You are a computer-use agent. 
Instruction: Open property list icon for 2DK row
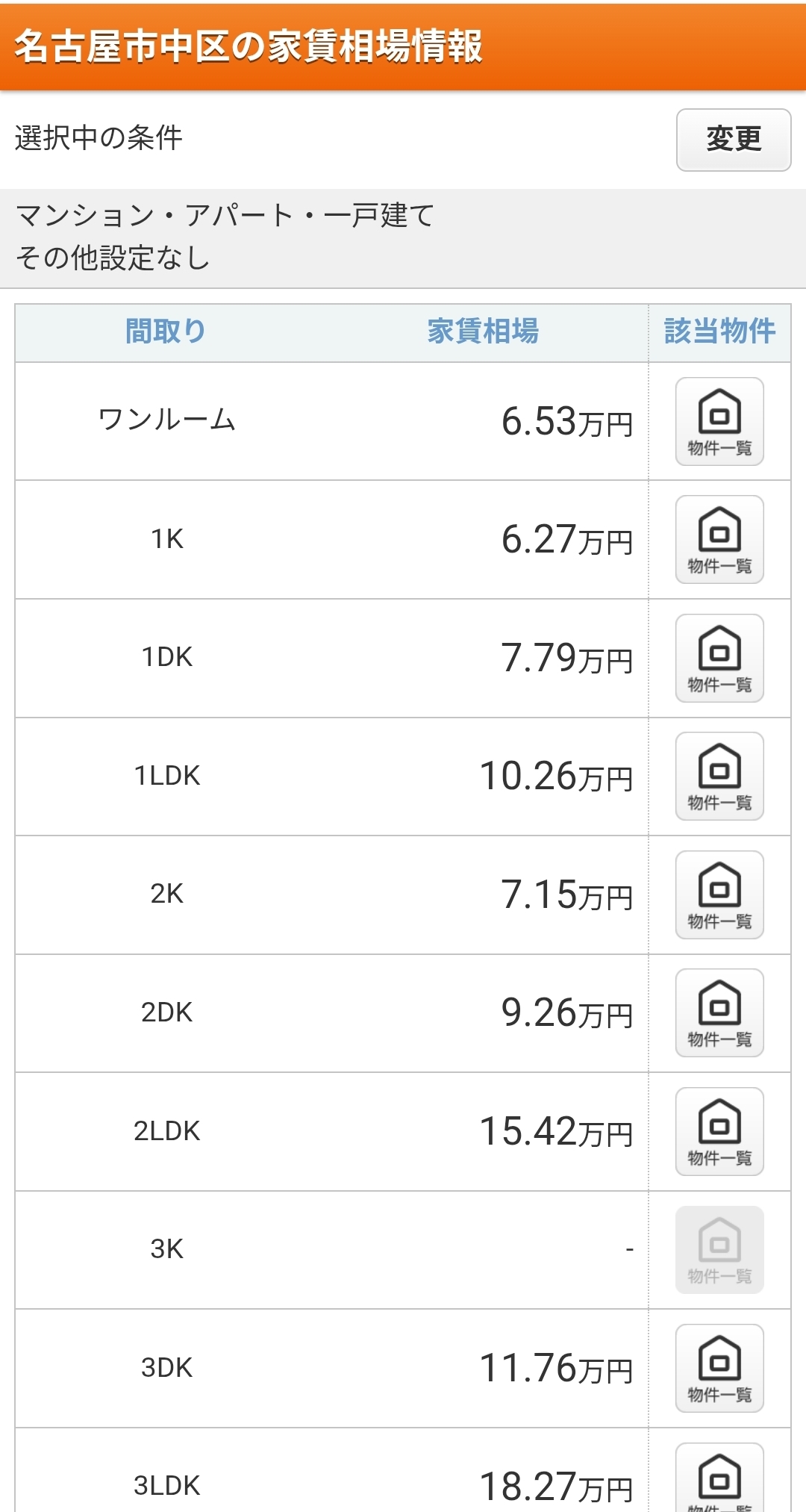tap(719, 1013)
